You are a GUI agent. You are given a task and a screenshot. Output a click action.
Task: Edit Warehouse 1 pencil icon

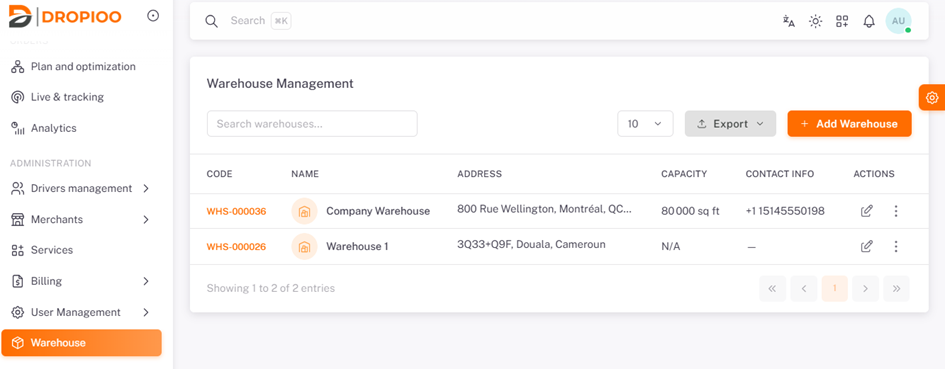tap(867, 247)
